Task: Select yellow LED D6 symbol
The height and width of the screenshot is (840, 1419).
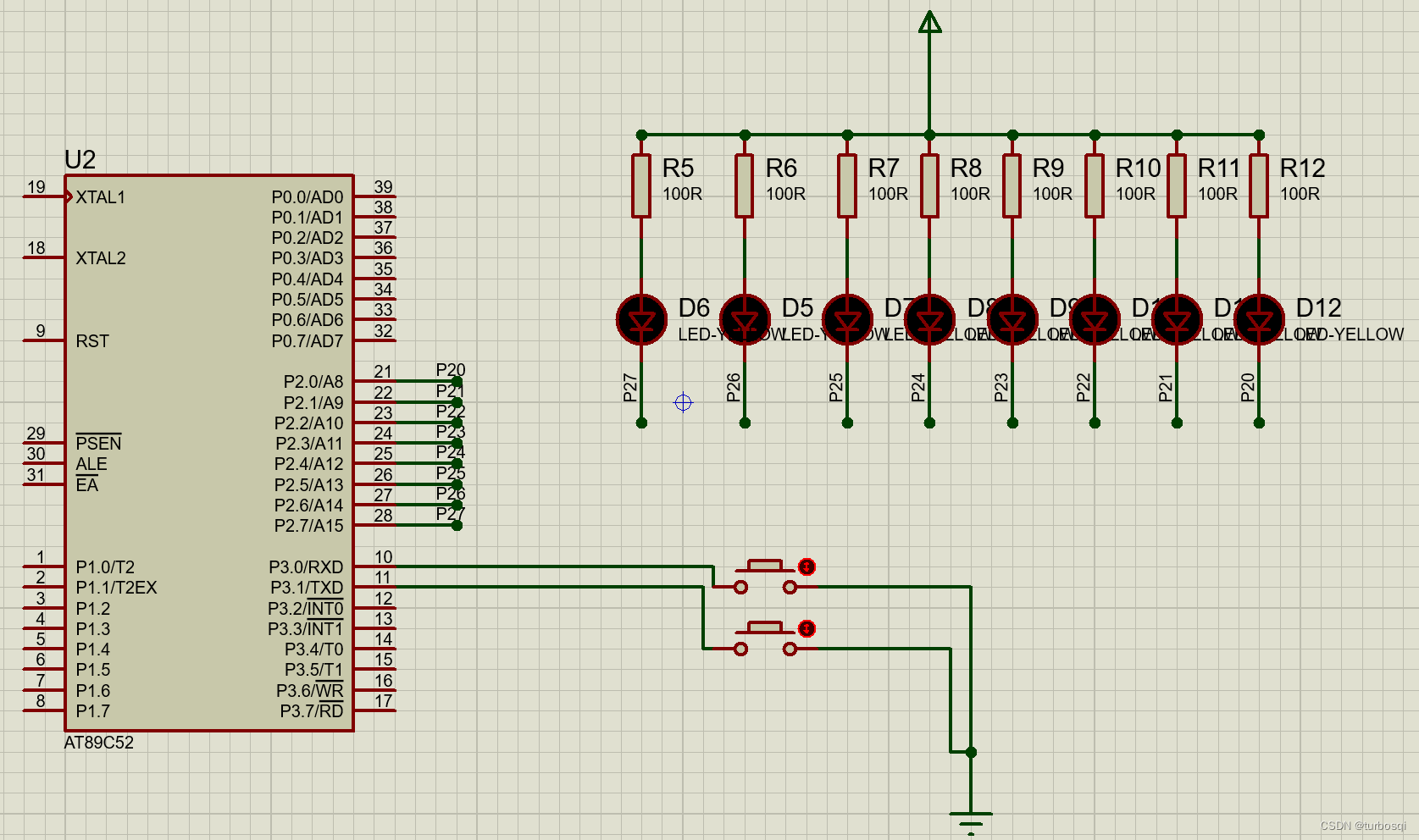Action: pos(641,319)
